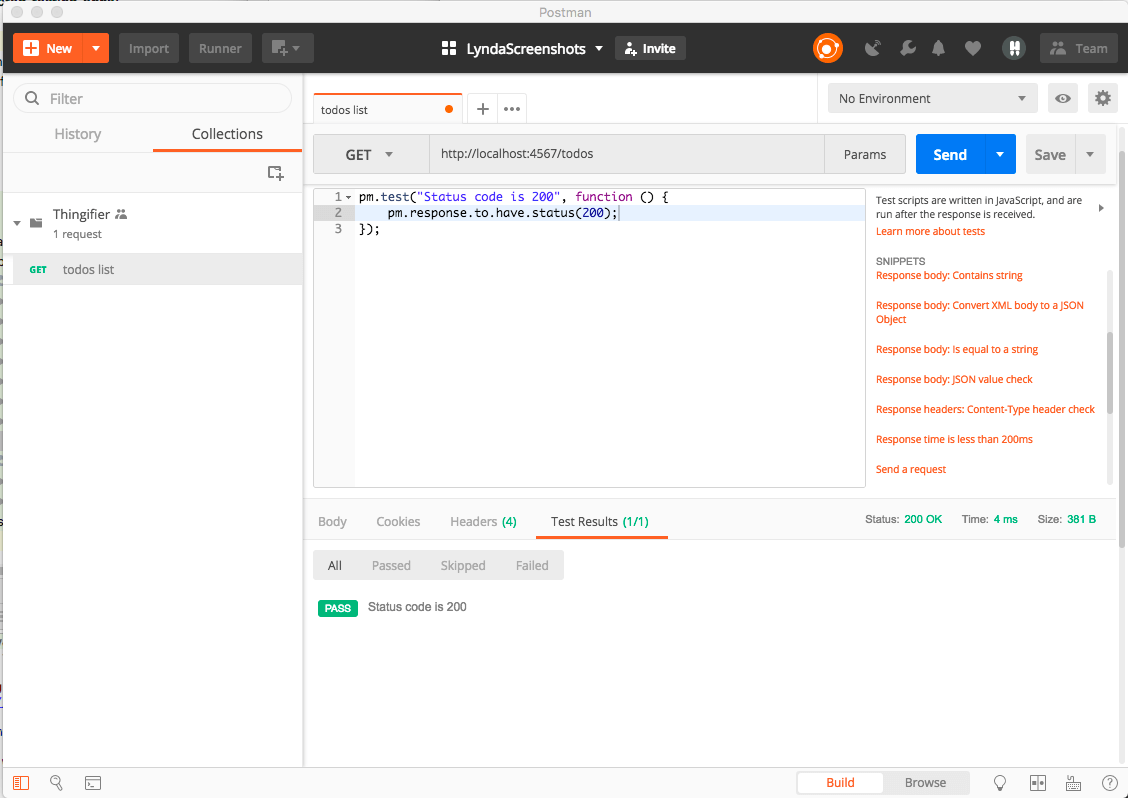Image resolution: width=1128 pixels, height=798 pixels.
Task: Switch to response Headers tab
Action: point(483,522)
